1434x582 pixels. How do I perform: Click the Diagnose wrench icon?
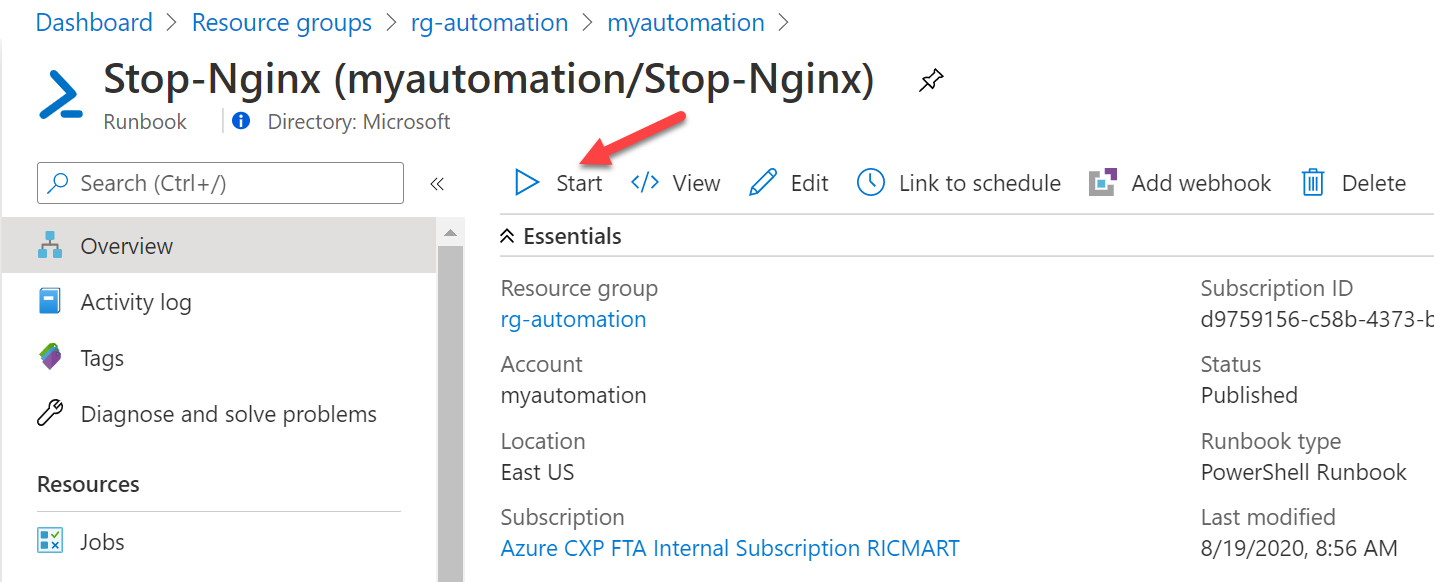pyautogui.click(x=50, y=414)
